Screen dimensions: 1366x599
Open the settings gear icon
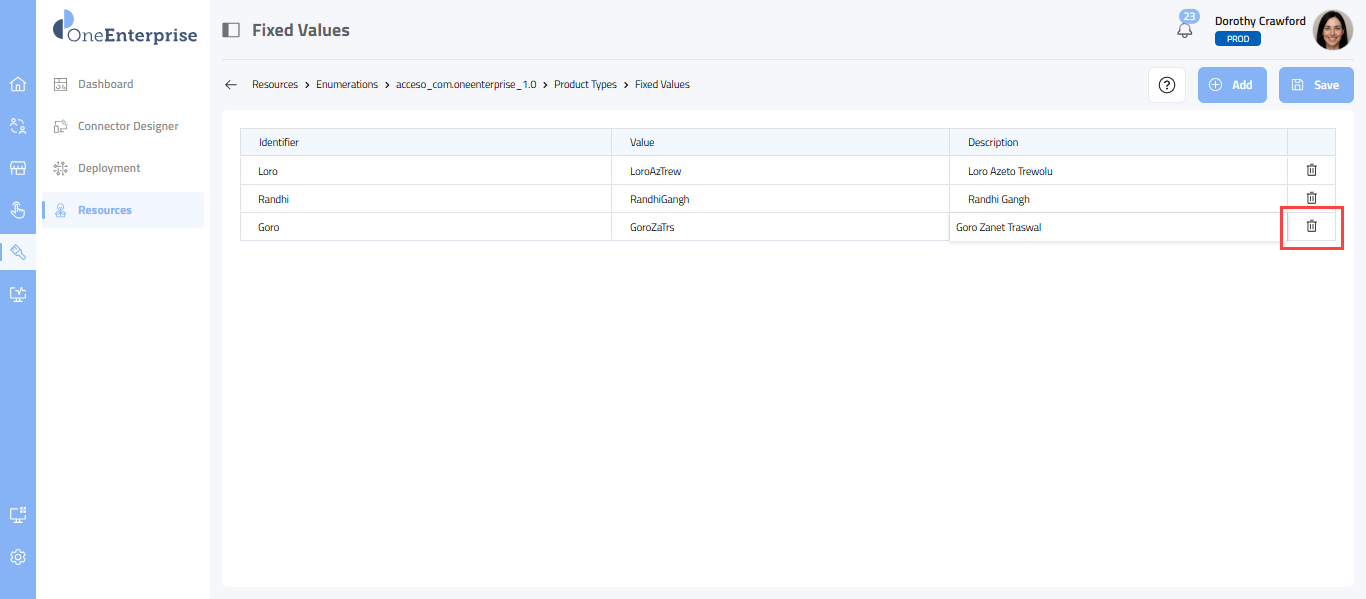[18, 557]
